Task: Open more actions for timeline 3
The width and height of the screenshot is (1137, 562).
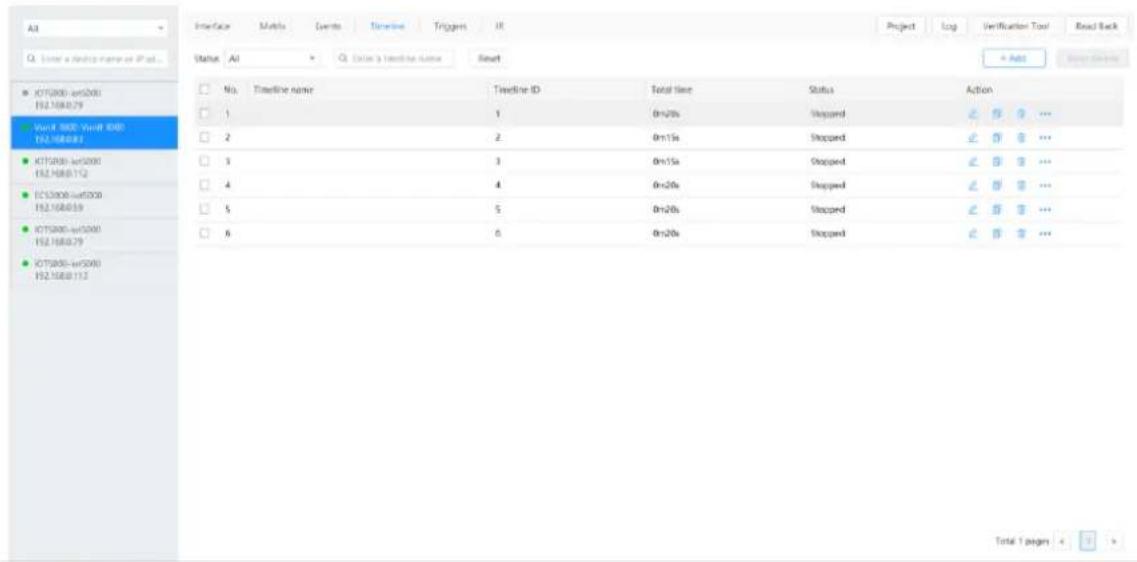Action: click(x=1045, y=162)
